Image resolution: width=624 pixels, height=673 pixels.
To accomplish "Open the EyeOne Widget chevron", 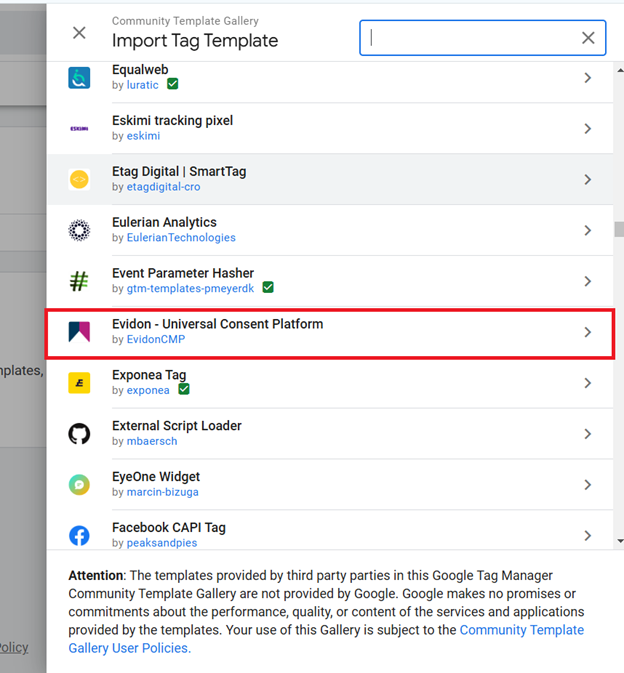I will 588,485.
